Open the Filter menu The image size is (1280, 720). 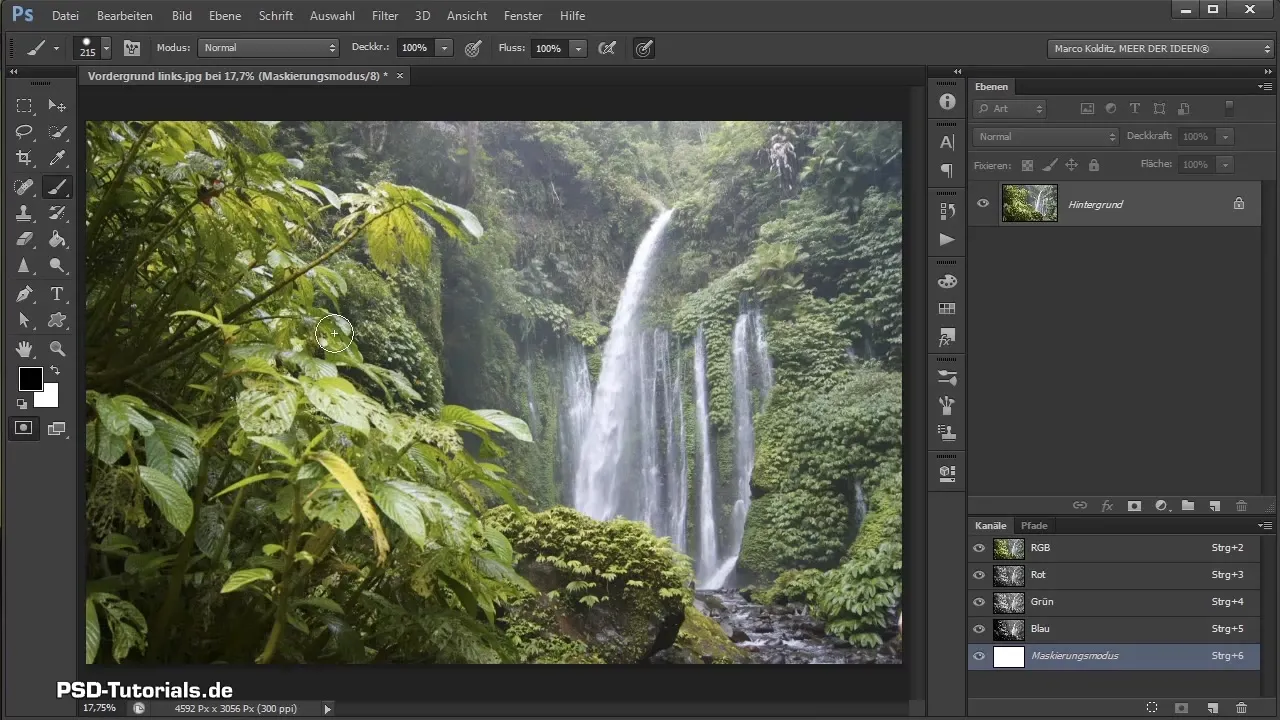pos(385,16)
